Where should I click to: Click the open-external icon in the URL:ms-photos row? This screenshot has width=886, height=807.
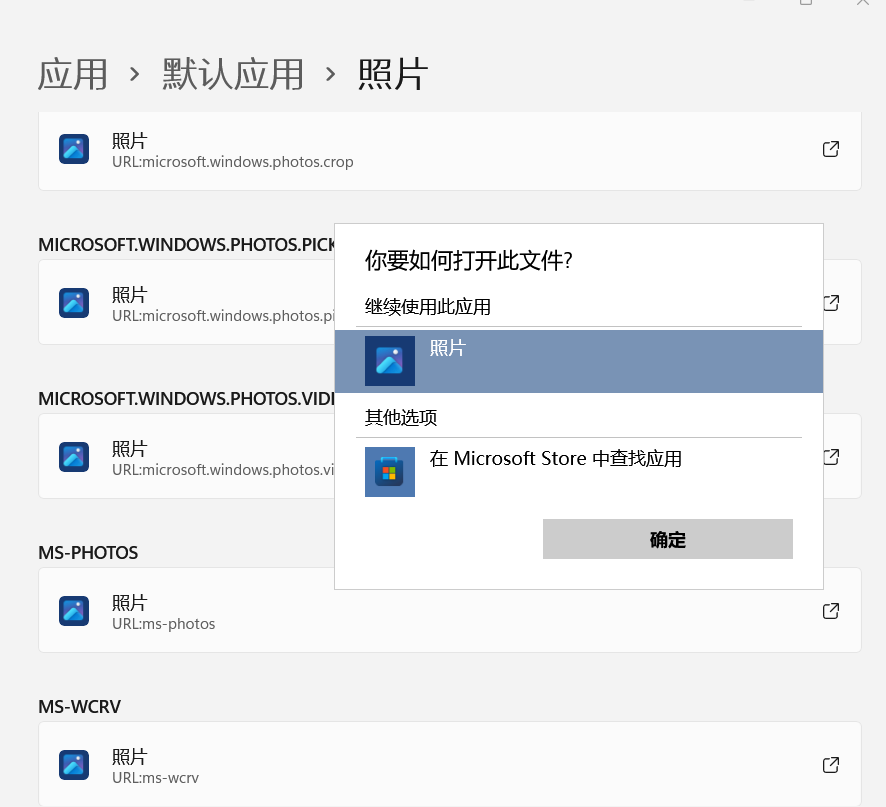click(x=830, y=611)
